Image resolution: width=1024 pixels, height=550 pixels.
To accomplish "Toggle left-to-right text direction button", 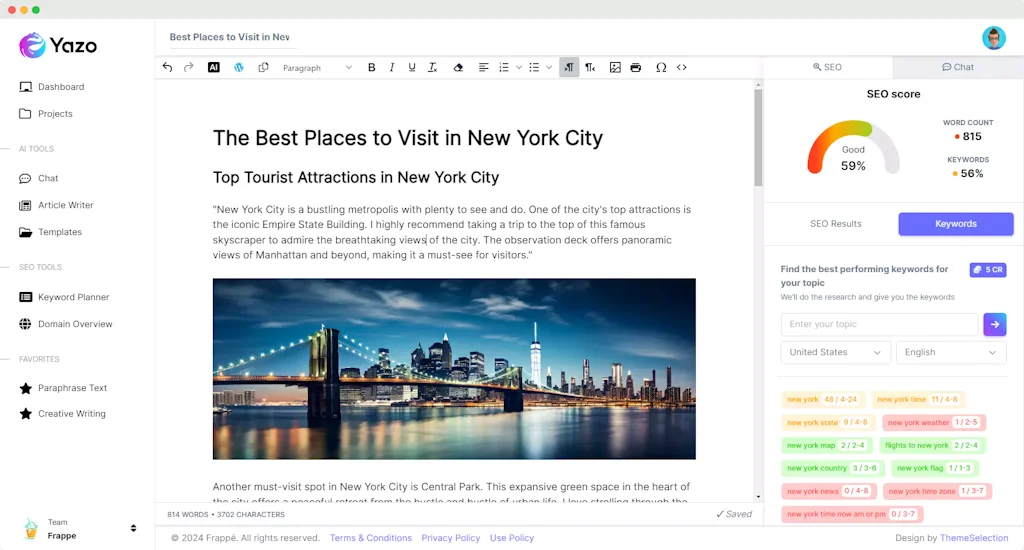I will click(569, 68).
